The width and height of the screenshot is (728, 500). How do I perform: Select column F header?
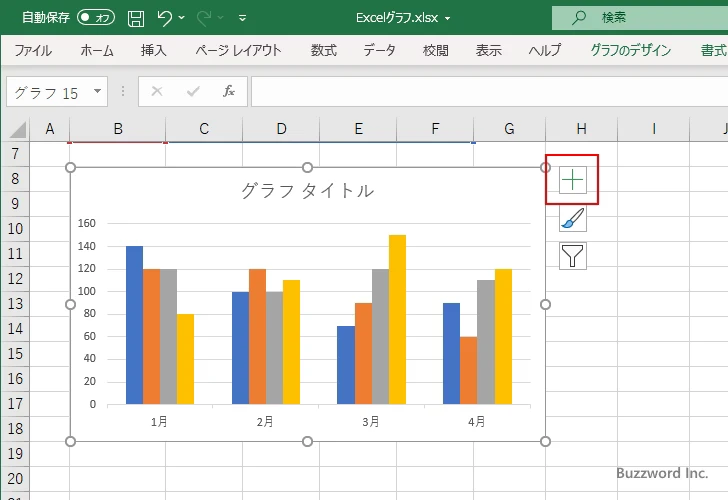pyautogui.click(x=435, y=129)
